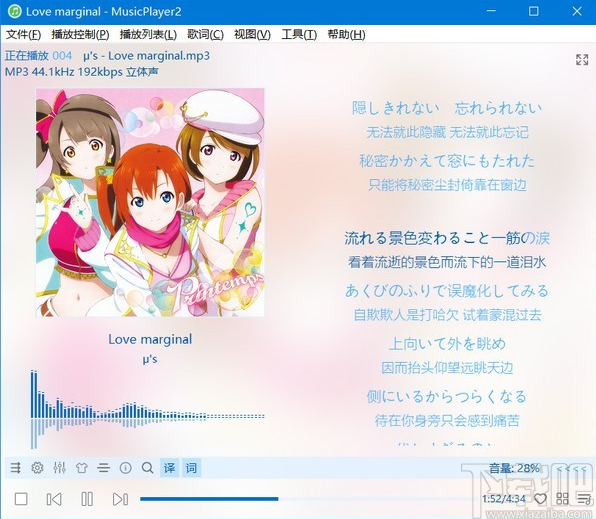Click translation 无法就此隐藏 无法就此忘记
The image size is (596, 519).
pyautogui.click(x=447, y=132)
